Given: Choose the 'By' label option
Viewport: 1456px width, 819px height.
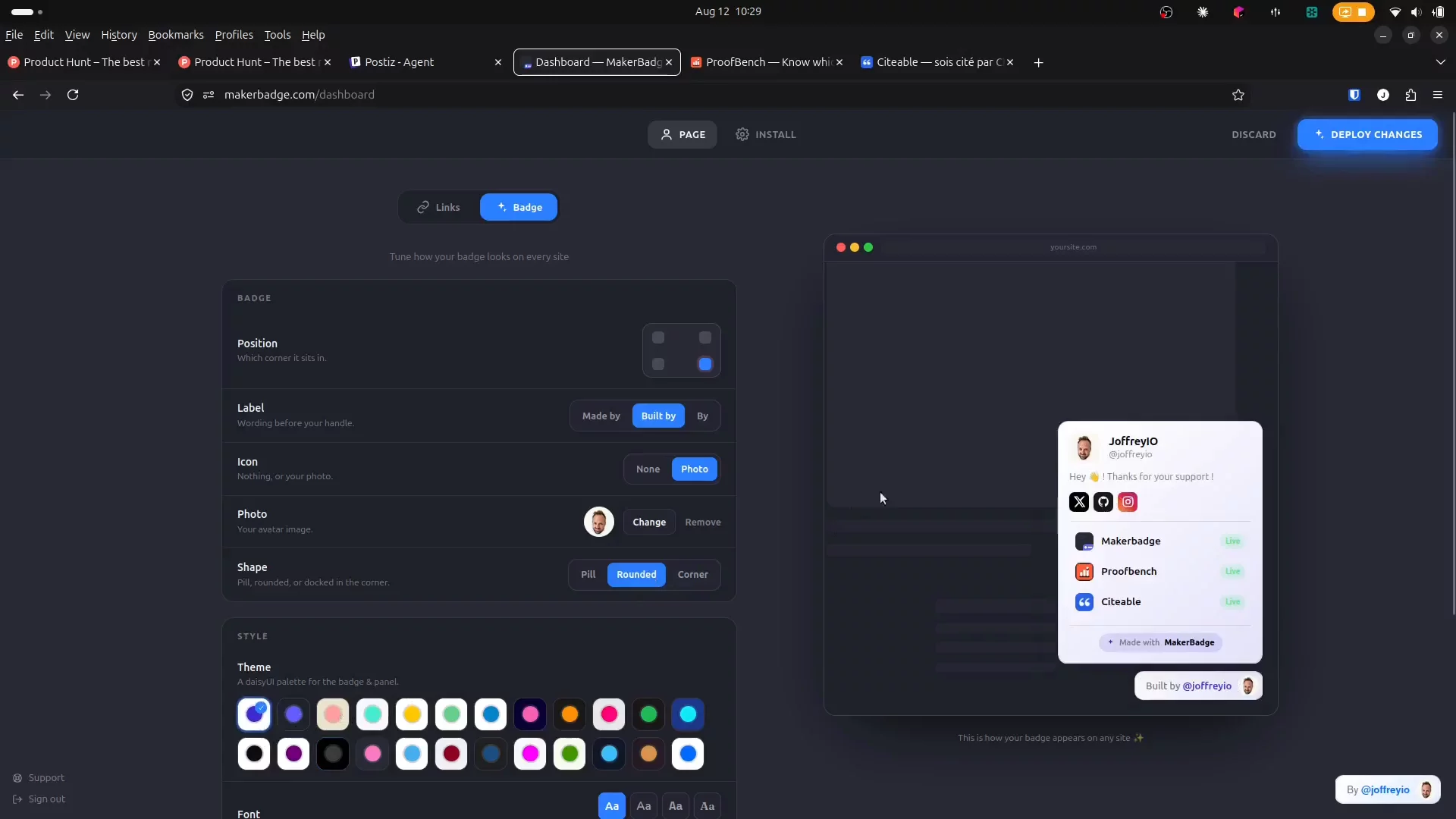Looking at the screenshot, I should tap(702, 416).
